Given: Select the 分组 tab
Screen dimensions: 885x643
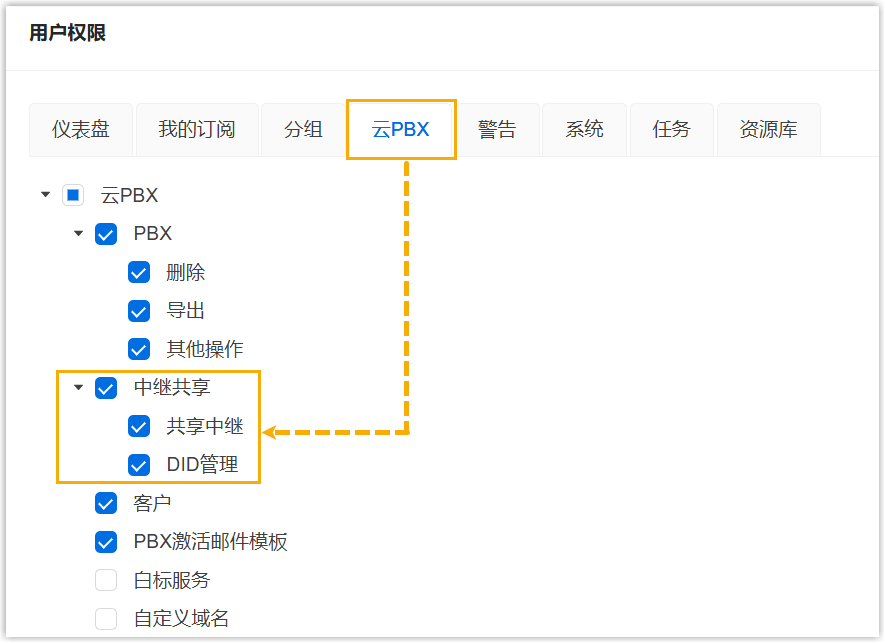Looking at the screenshot, I should pyautogui.click(x=303, y=130).
